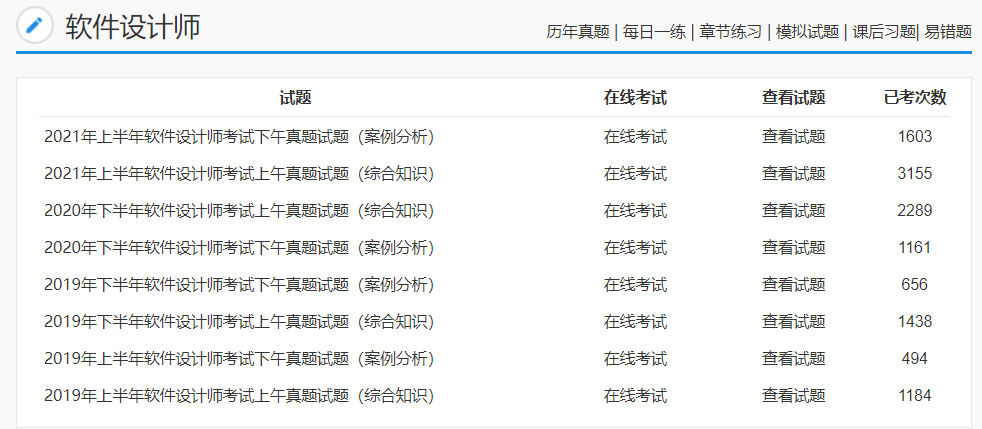Select the 课后习题 tab
Screen dimensions: 982x429
[x=884, y=31]
